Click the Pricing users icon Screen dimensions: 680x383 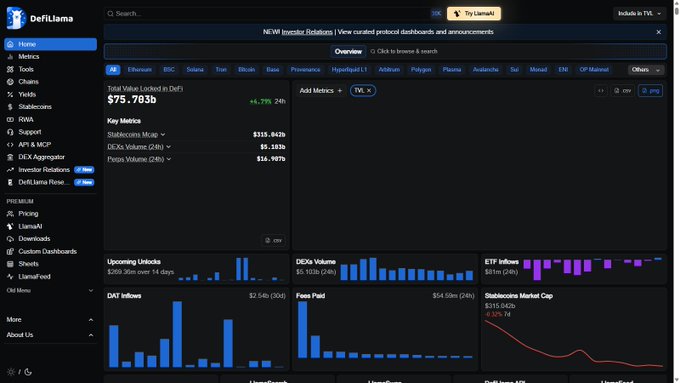click(10, 214)
